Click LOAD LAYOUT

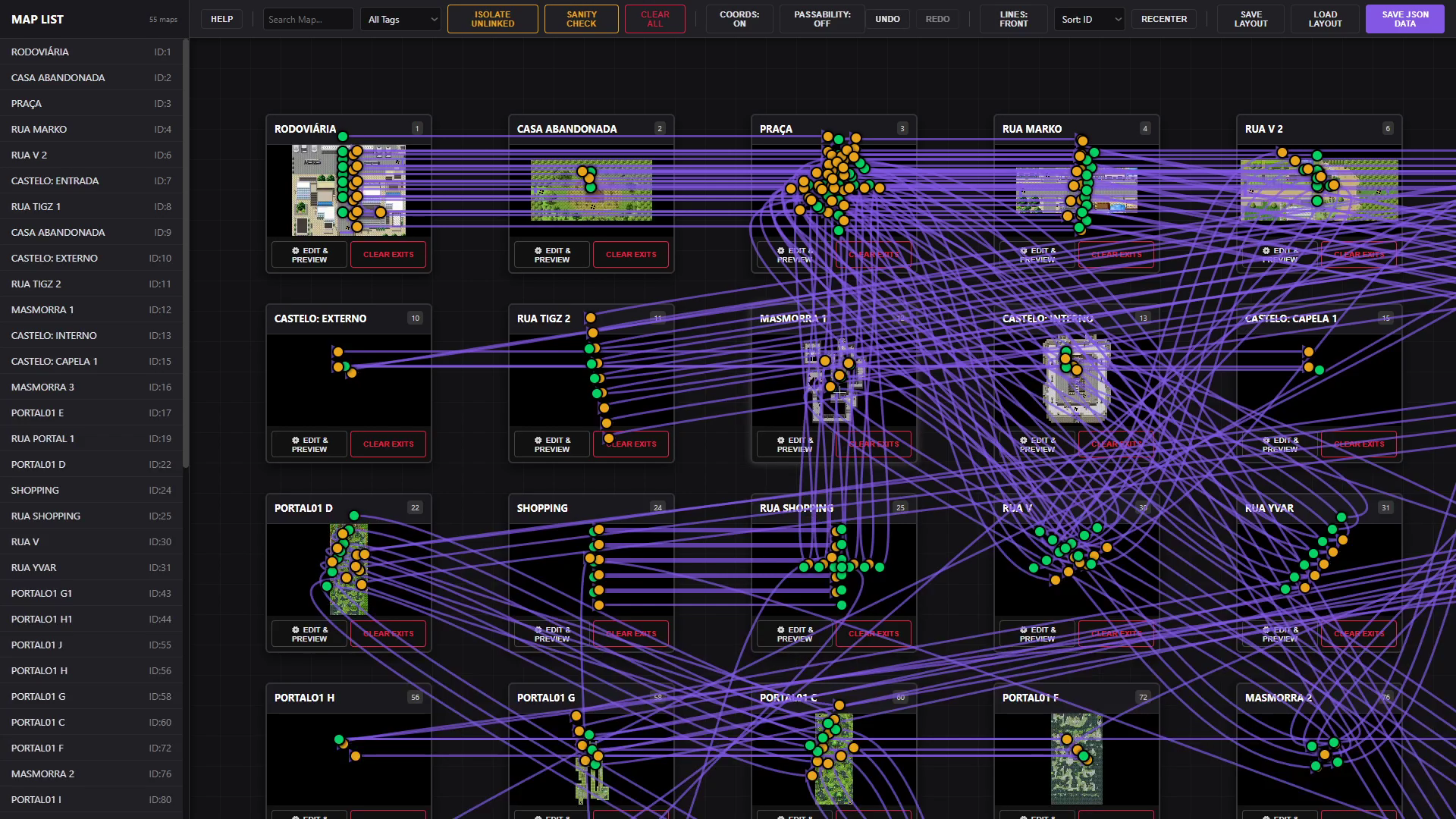(x=1325, y=19)
